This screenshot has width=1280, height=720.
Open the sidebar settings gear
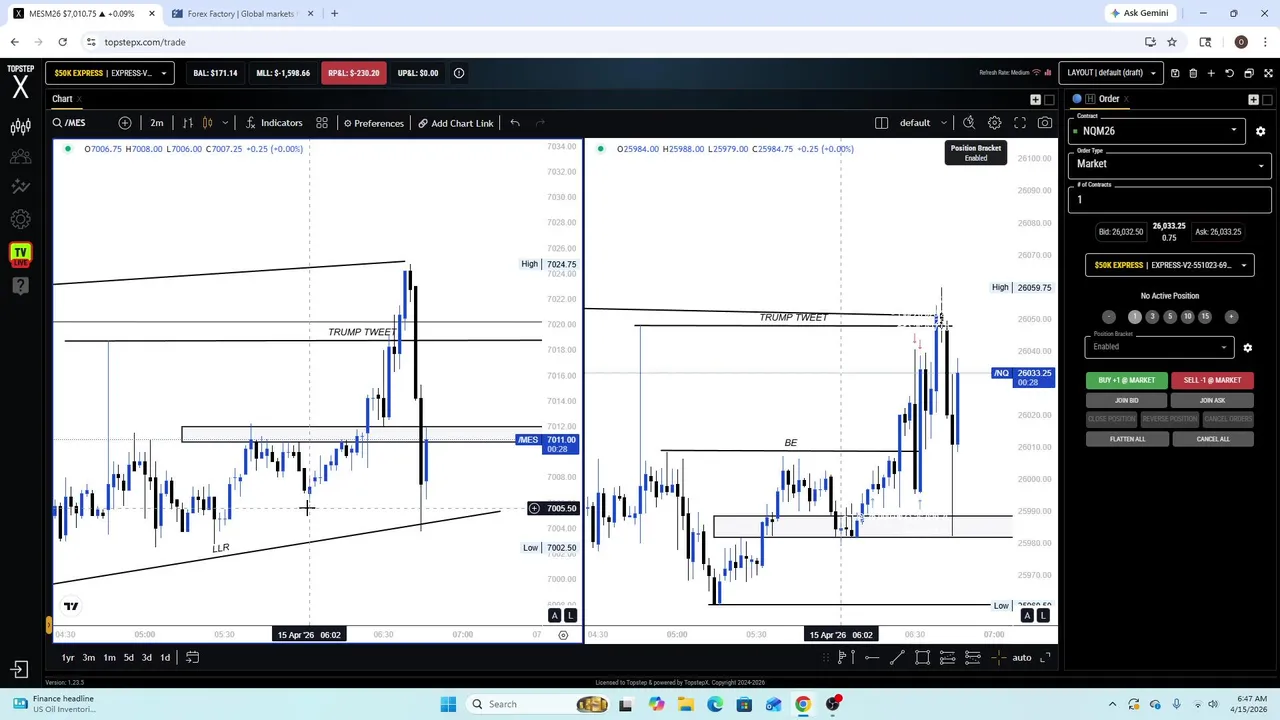[20, 219]
